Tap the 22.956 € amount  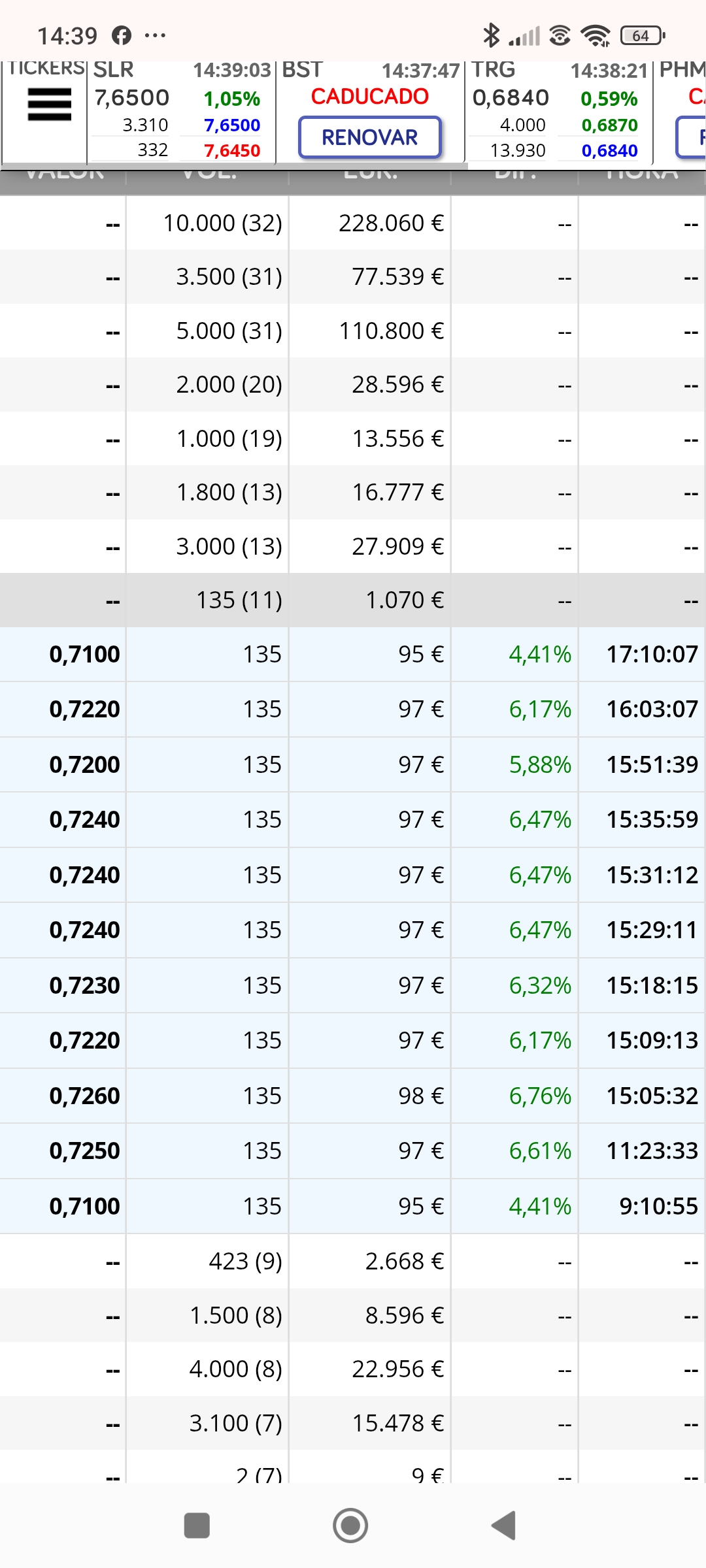point(398,1369)
